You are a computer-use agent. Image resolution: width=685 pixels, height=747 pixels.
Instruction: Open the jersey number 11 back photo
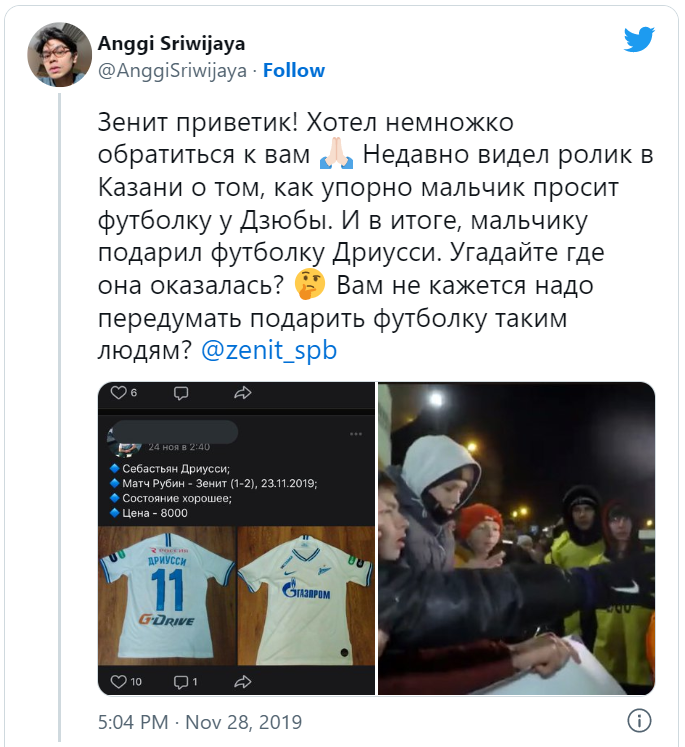167,596
